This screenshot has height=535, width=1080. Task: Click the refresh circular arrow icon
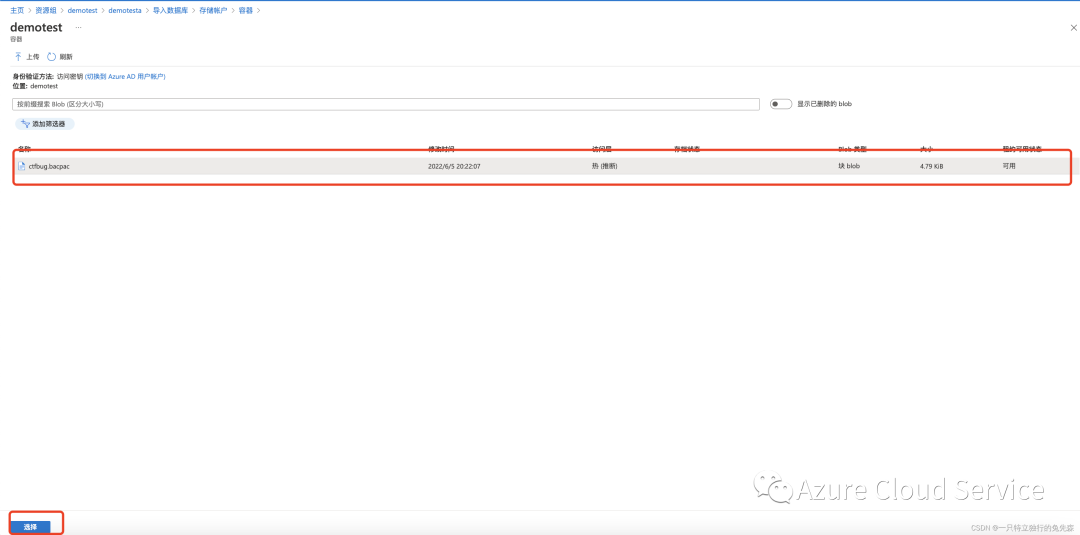pos(52,56)
